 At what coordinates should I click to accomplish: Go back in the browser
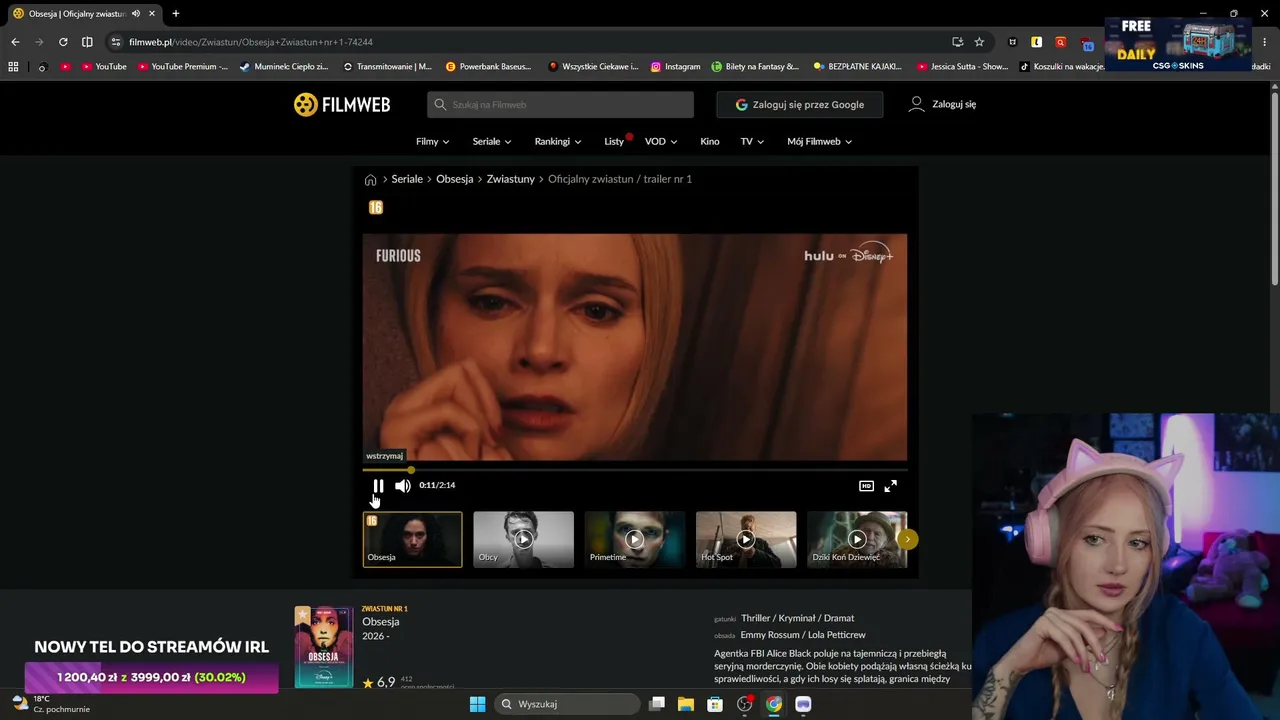15,42
